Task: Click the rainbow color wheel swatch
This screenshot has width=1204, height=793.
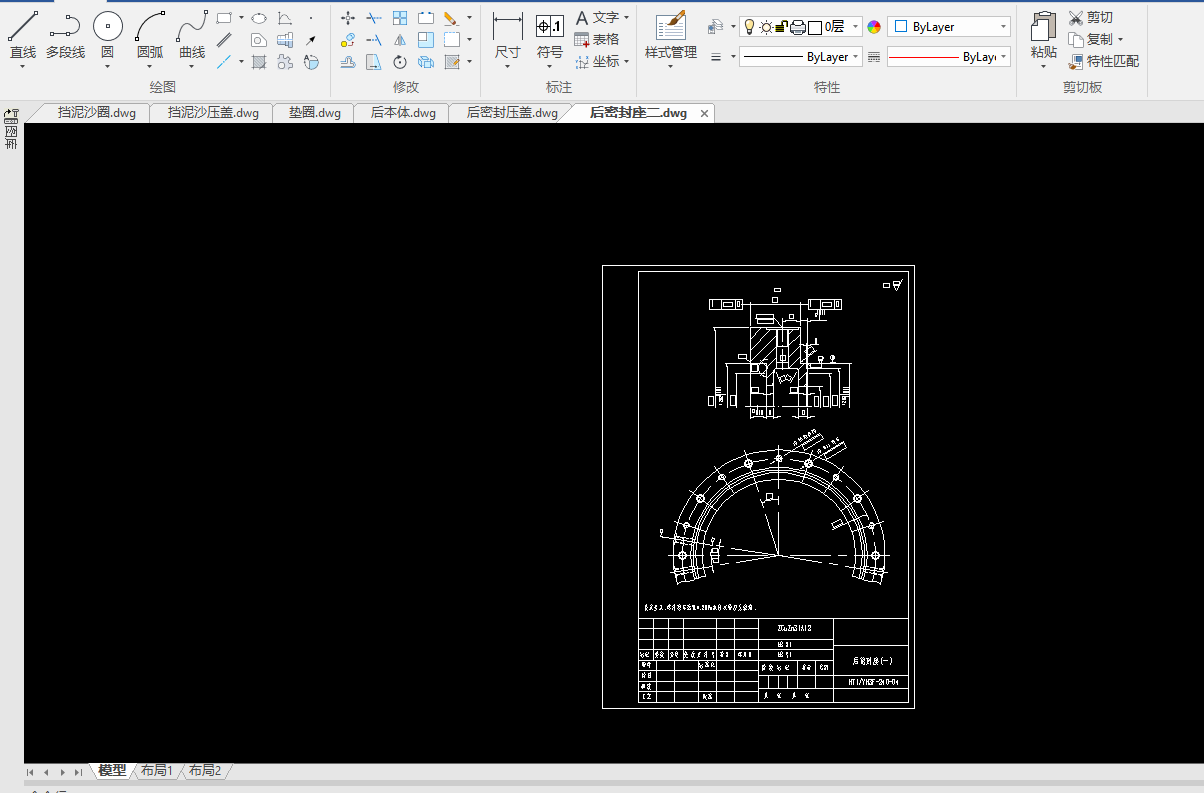Action: coord(874,27)
